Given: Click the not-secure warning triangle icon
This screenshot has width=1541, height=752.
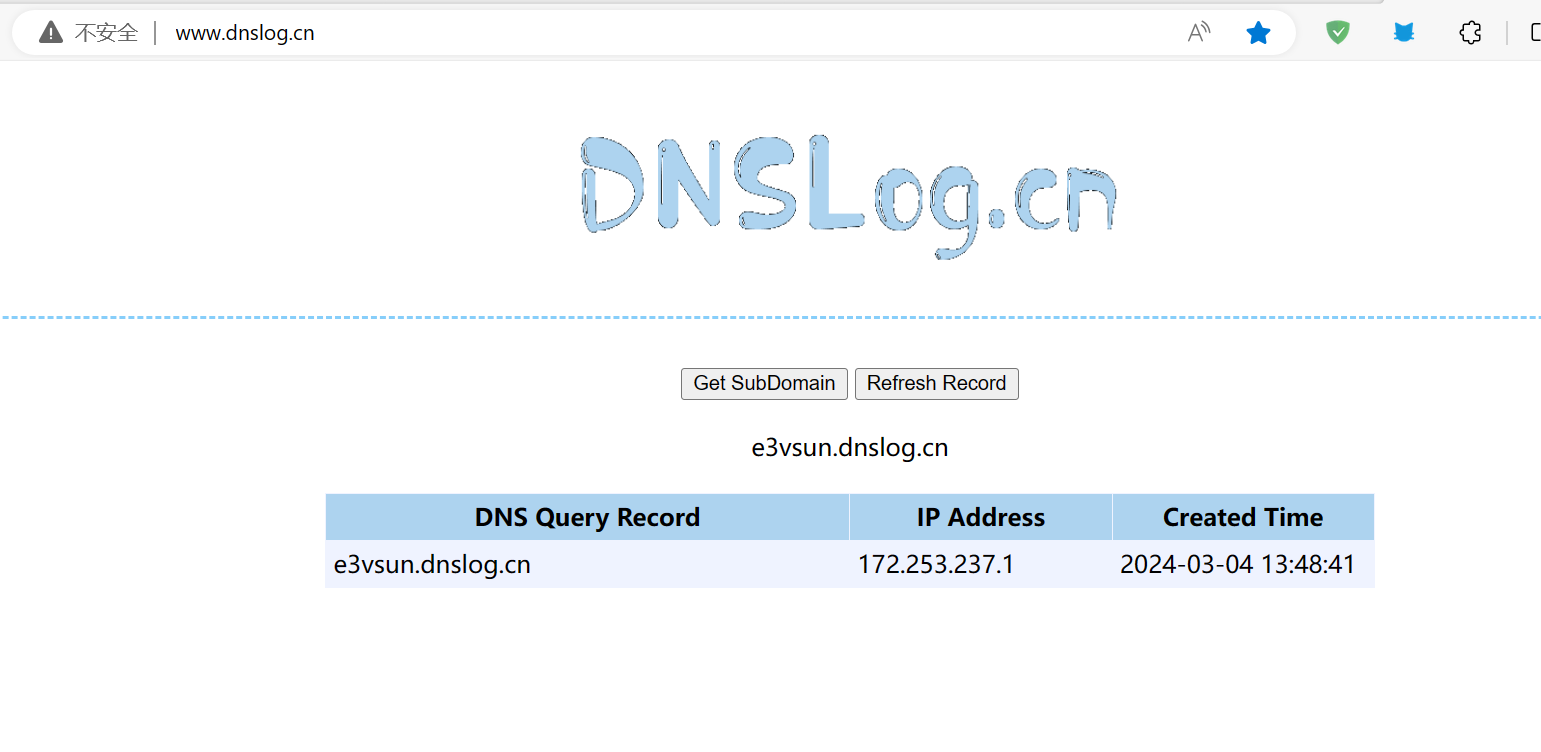Looking at the screenshot, I should pos(50,33).
